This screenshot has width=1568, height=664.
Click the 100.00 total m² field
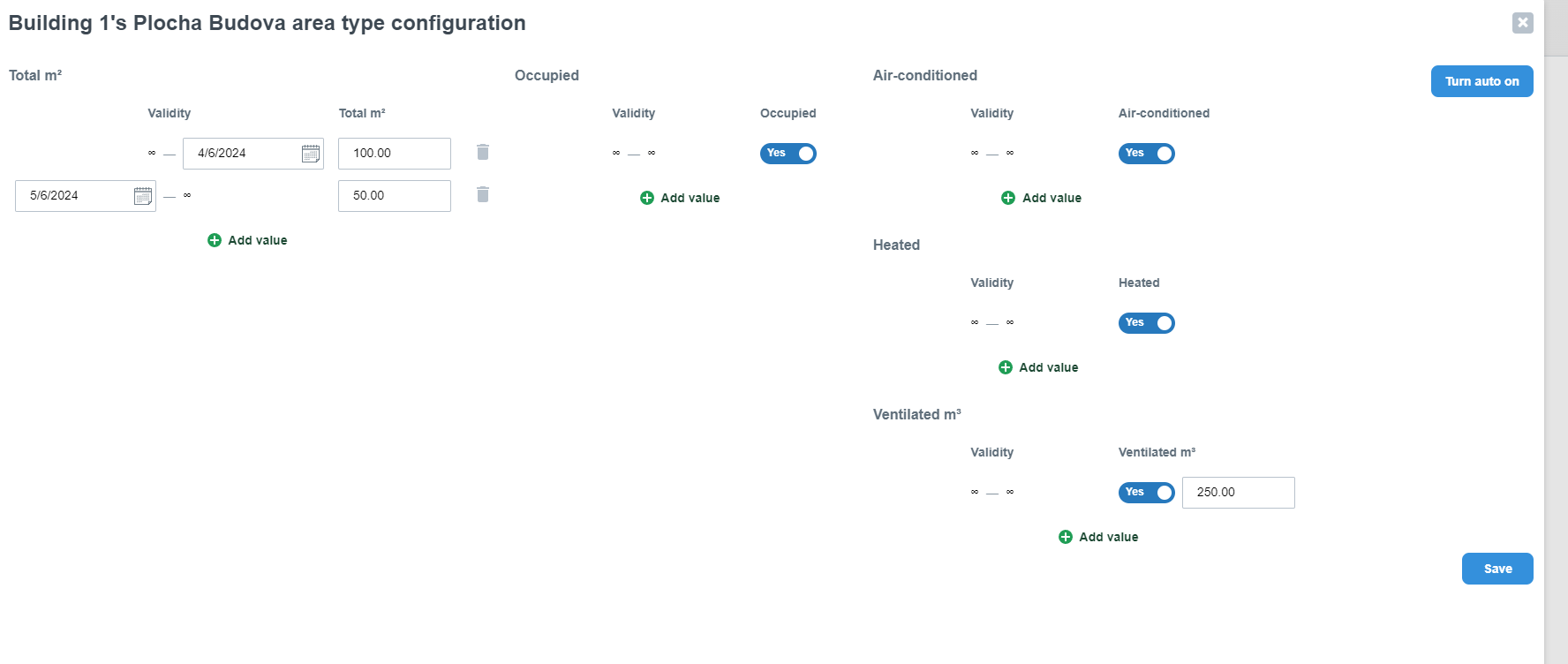[x=394, y=154]
